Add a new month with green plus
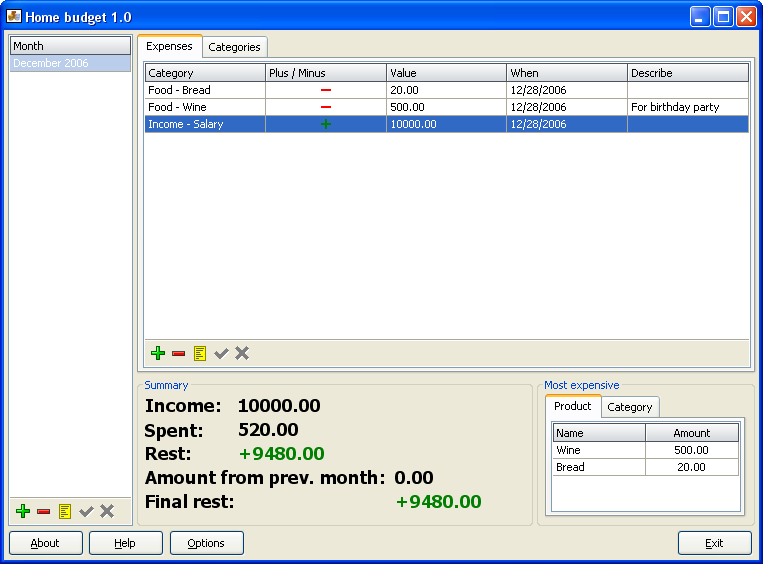Screen dimensions: 763x564 [23, 511]
